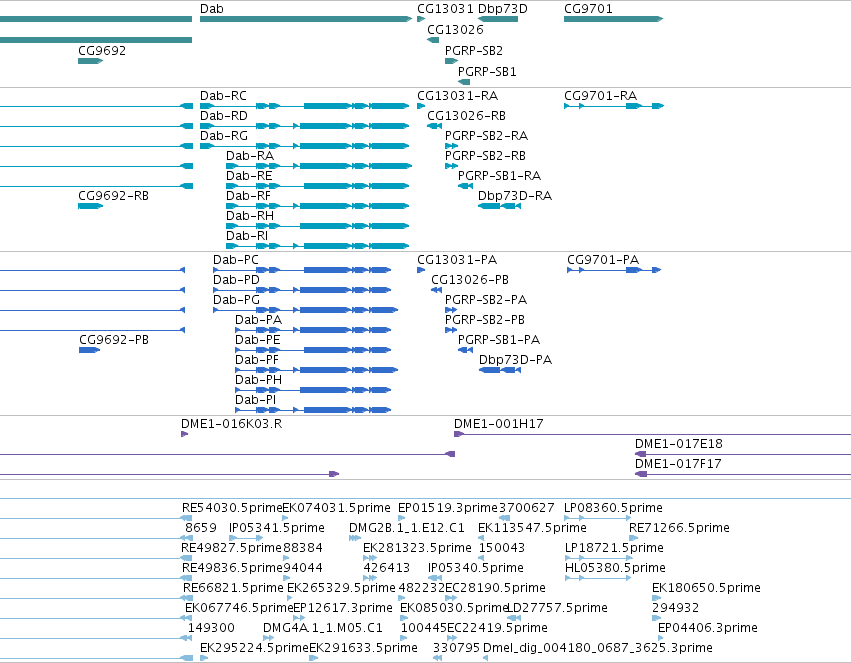
Task: Click the Dab-PE protein label
Action: tap(257, 340)
